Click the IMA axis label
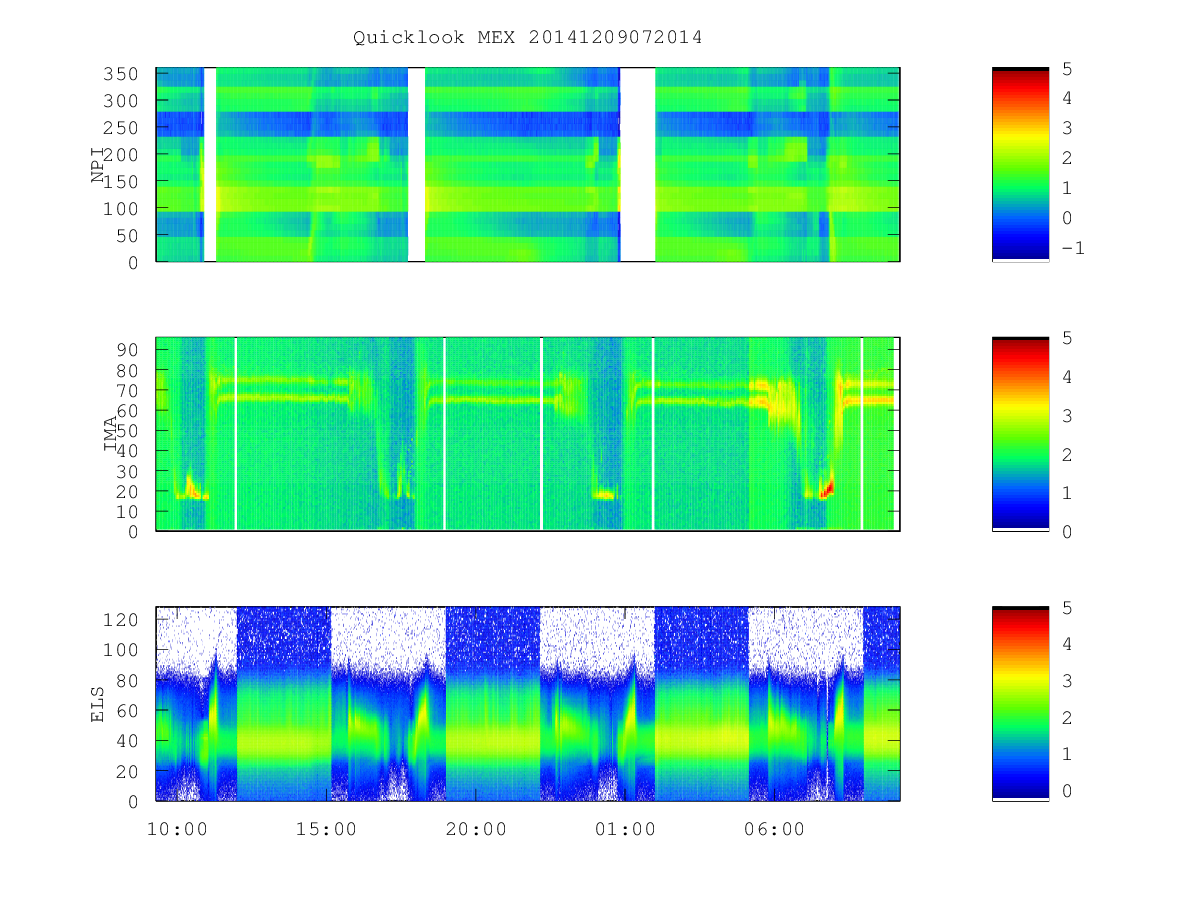This screenshot has width=1200, height=900. [x=111, y=434]
